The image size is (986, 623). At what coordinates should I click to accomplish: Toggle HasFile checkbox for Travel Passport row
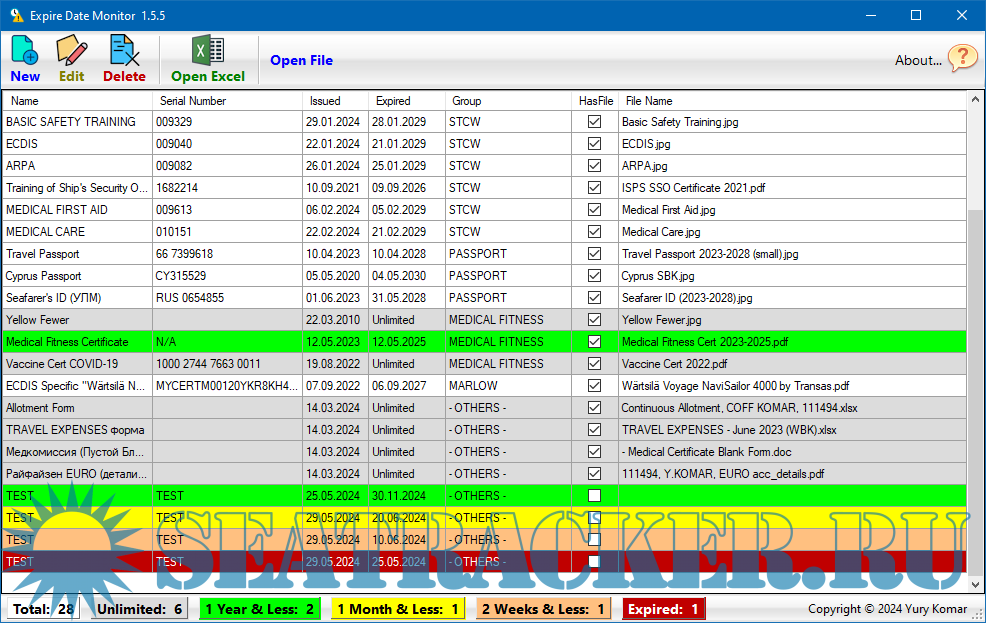point(594,254)
